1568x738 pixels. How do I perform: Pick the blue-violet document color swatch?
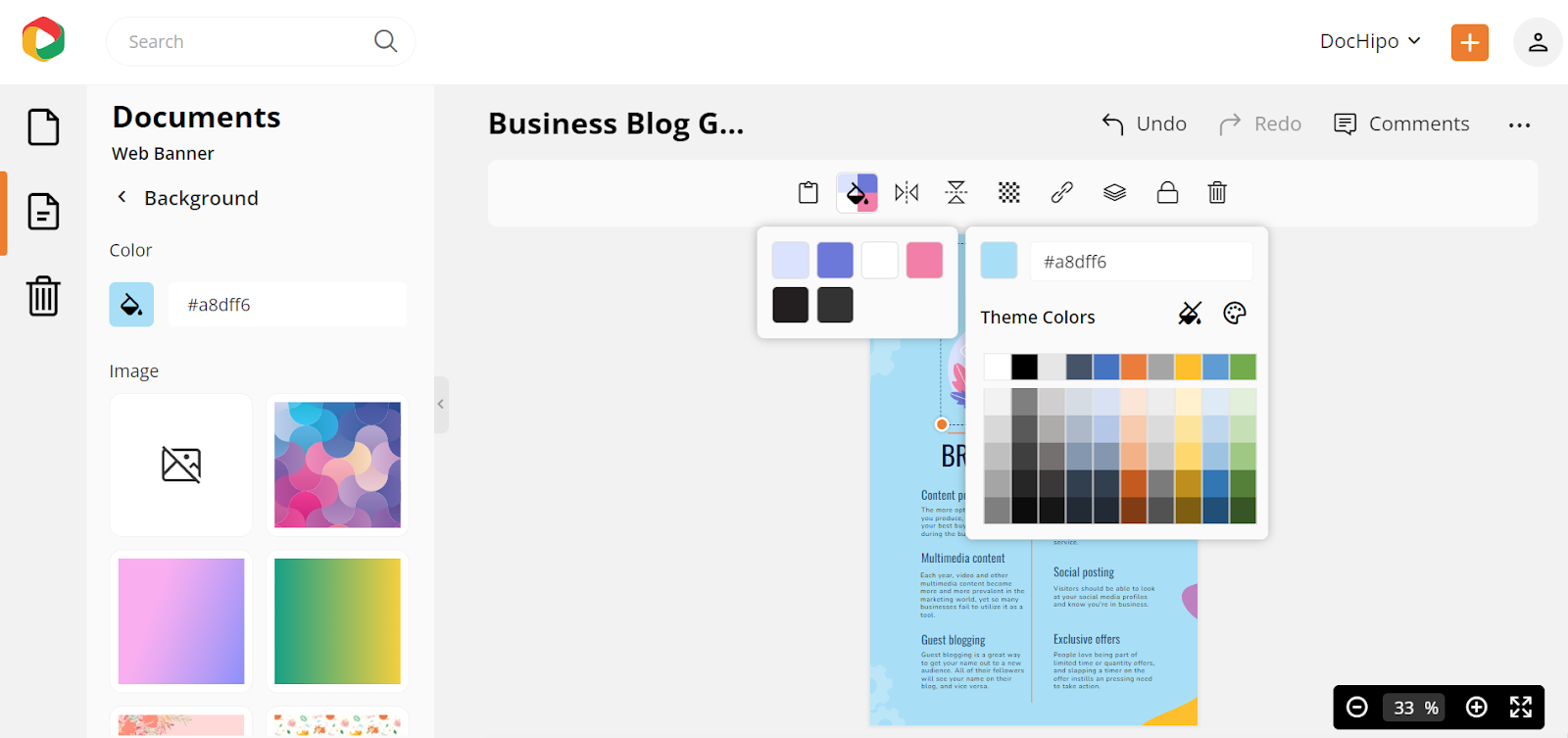(835, 261)
